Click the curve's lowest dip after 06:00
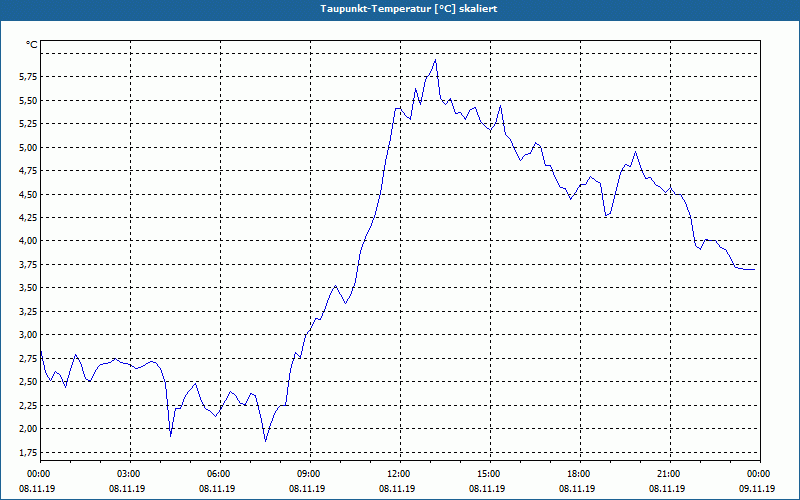 pos(265,441)
